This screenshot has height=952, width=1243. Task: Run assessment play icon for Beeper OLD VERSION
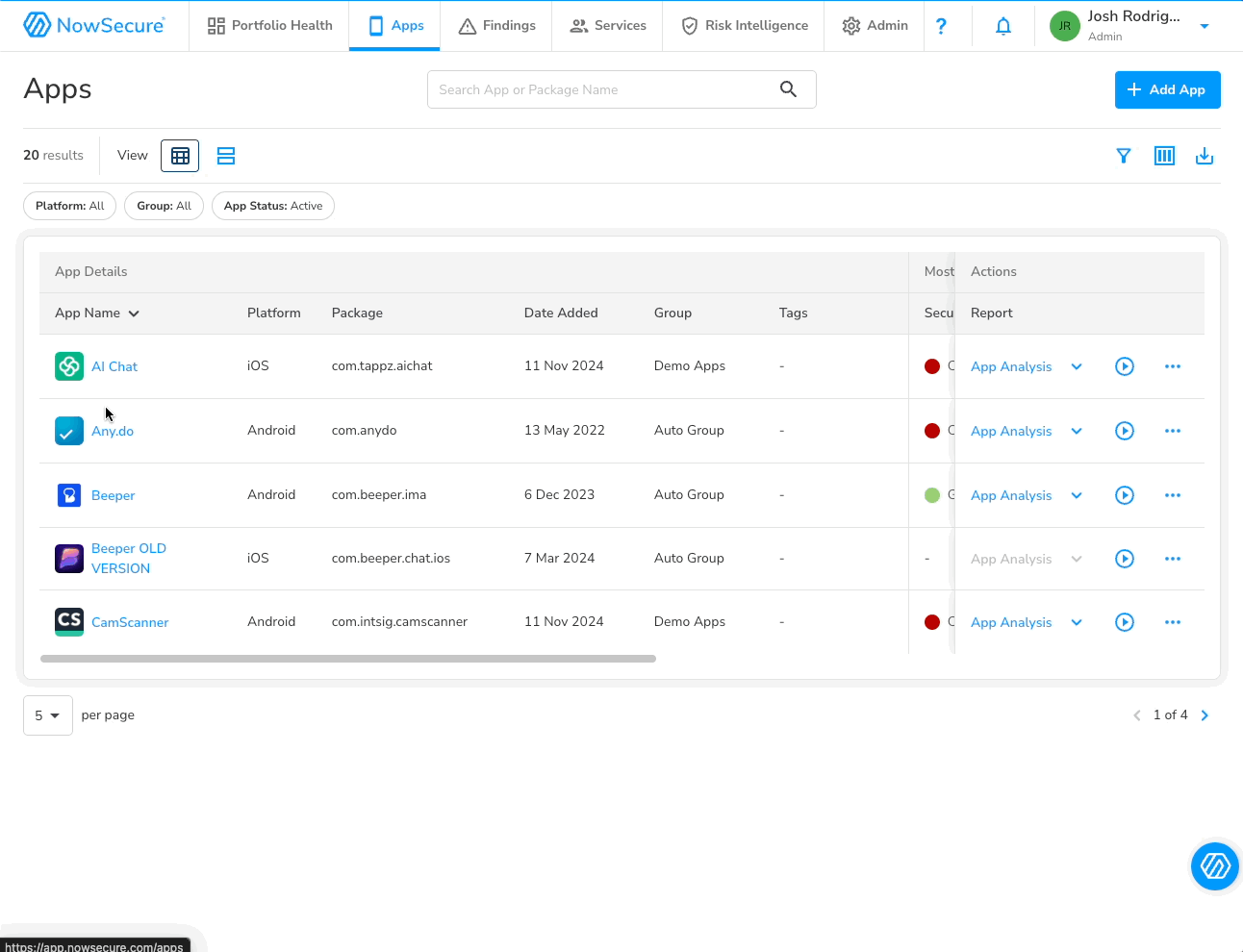click(x=1125, y=559)
